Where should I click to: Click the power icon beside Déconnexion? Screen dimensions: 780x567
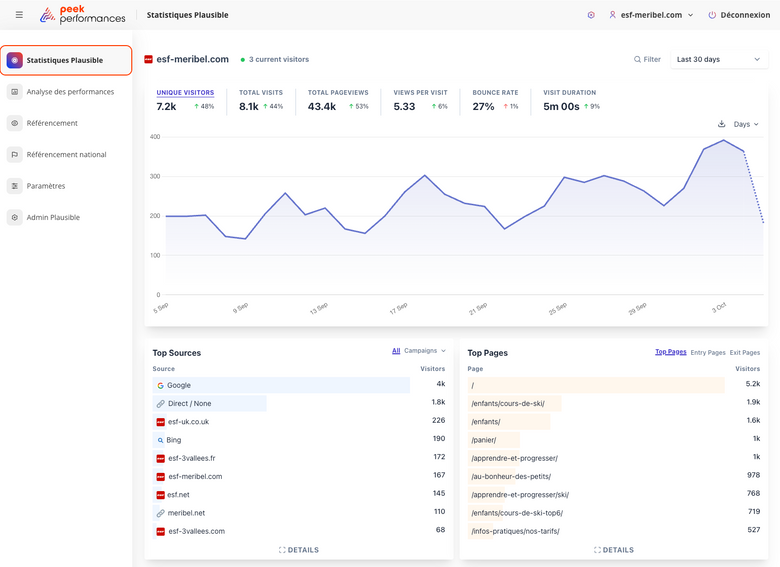(x=712, y=15)
